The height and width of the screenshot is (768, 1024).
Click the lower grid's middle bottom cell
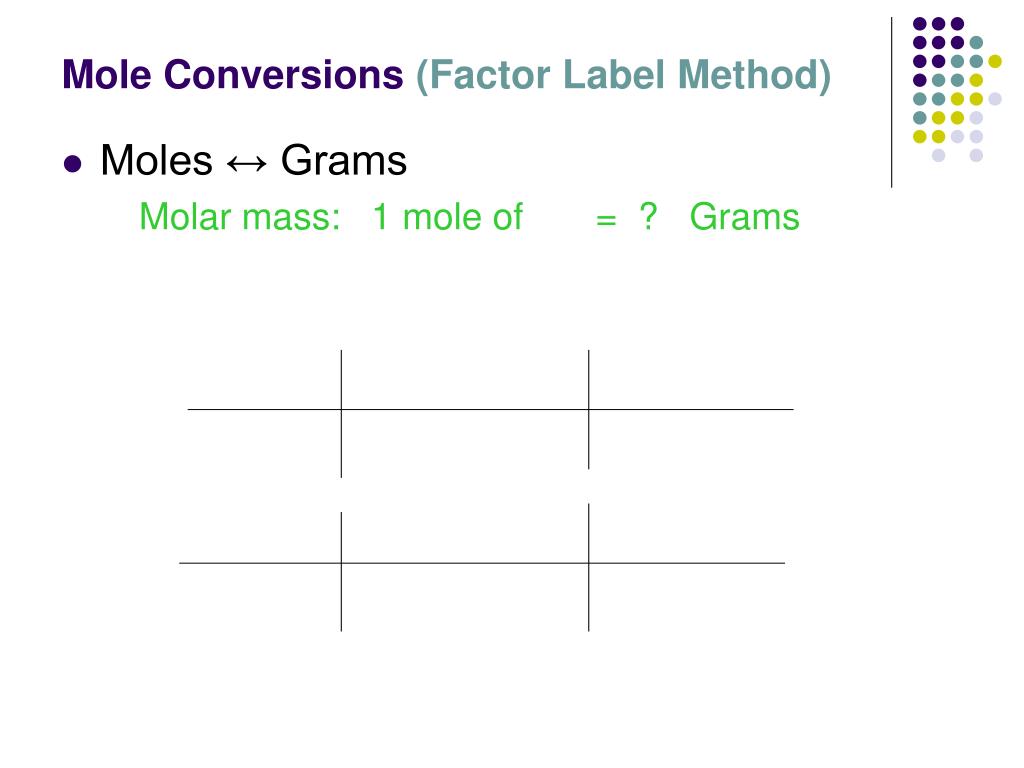(x=465, y=597)
